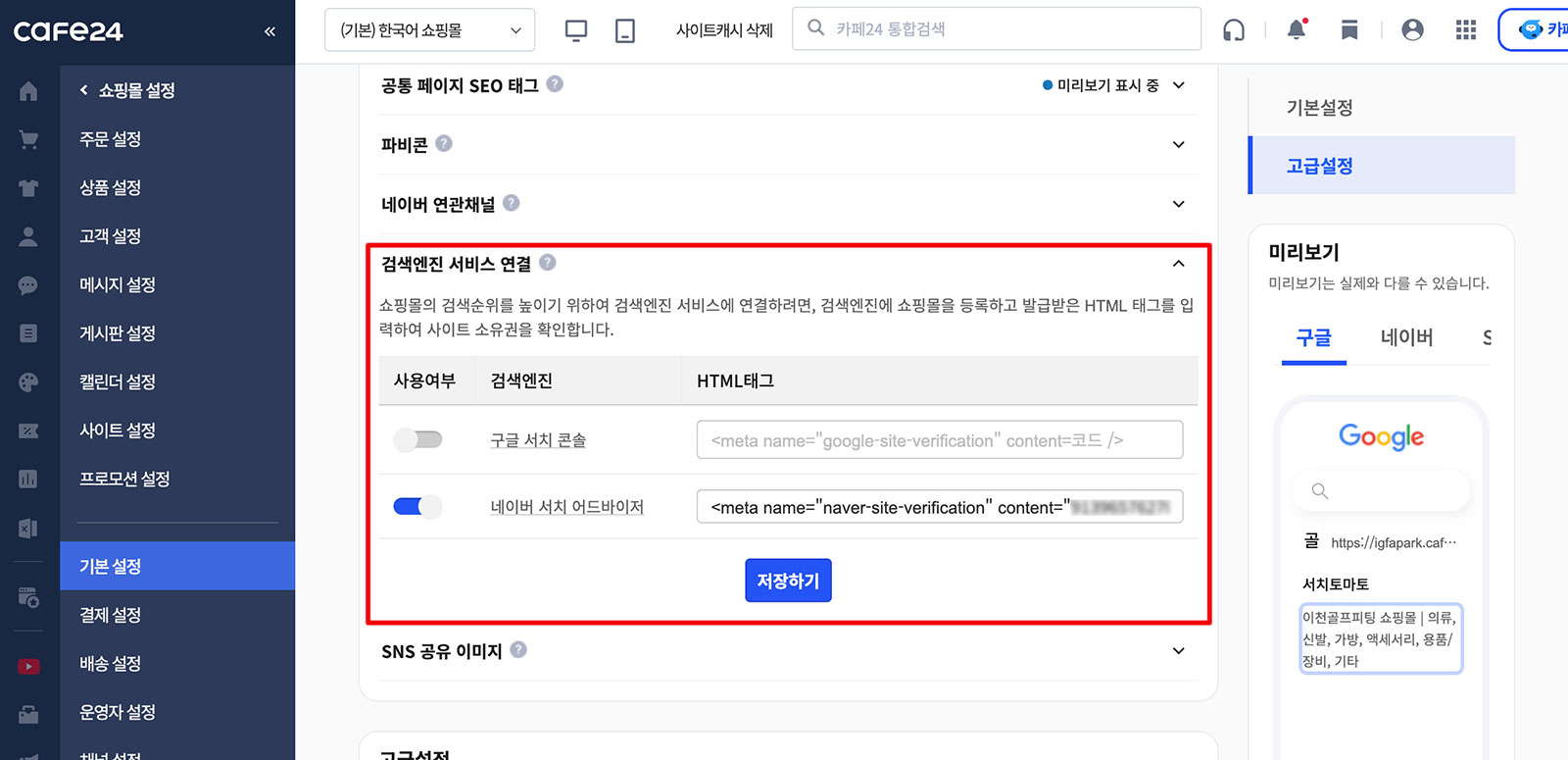
Task: Open the red YouTube play icon
Action: [28, 667]
